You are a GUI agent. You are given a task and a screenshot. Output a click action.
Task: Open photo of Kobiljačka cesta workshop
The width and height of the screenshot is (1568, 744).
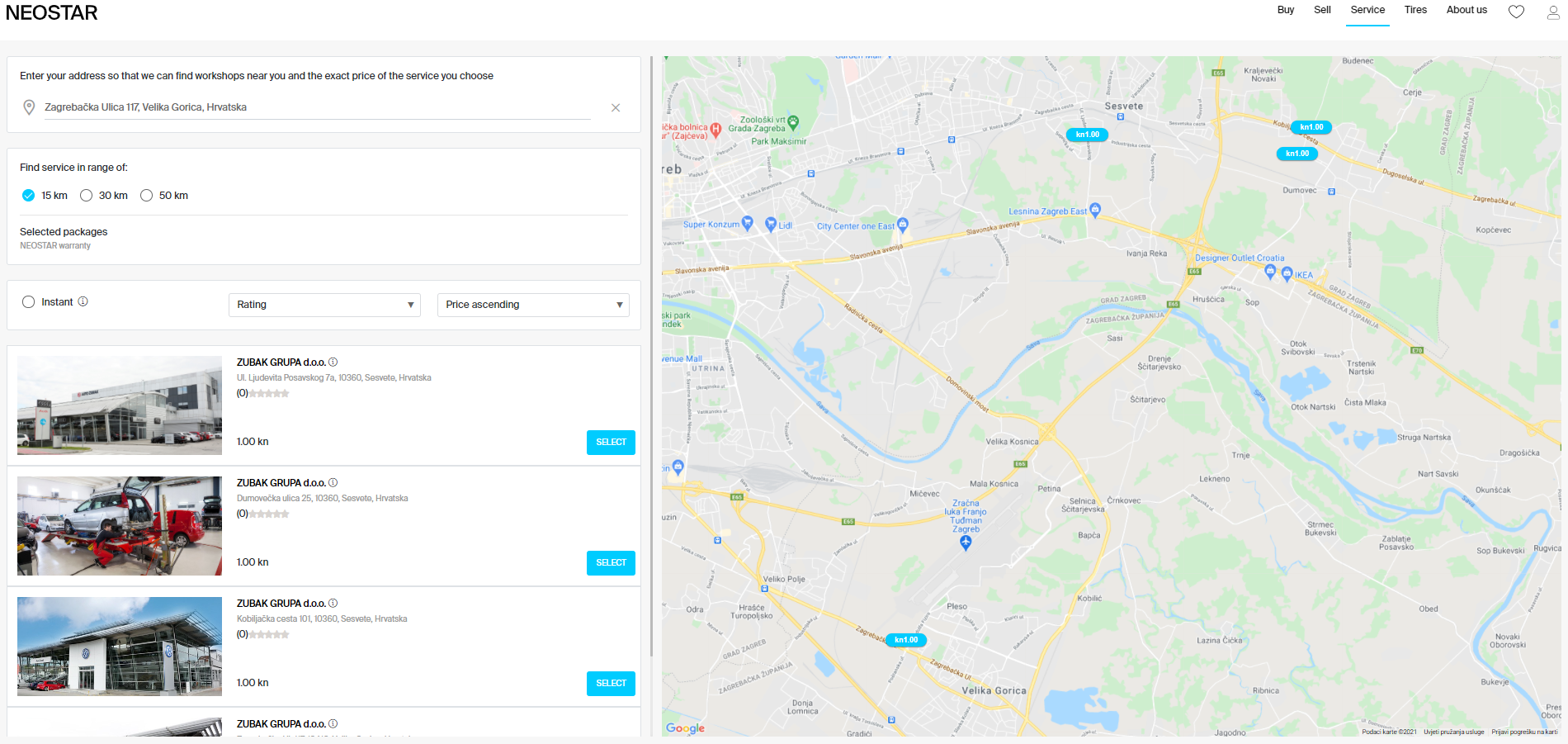pos(120,647)
